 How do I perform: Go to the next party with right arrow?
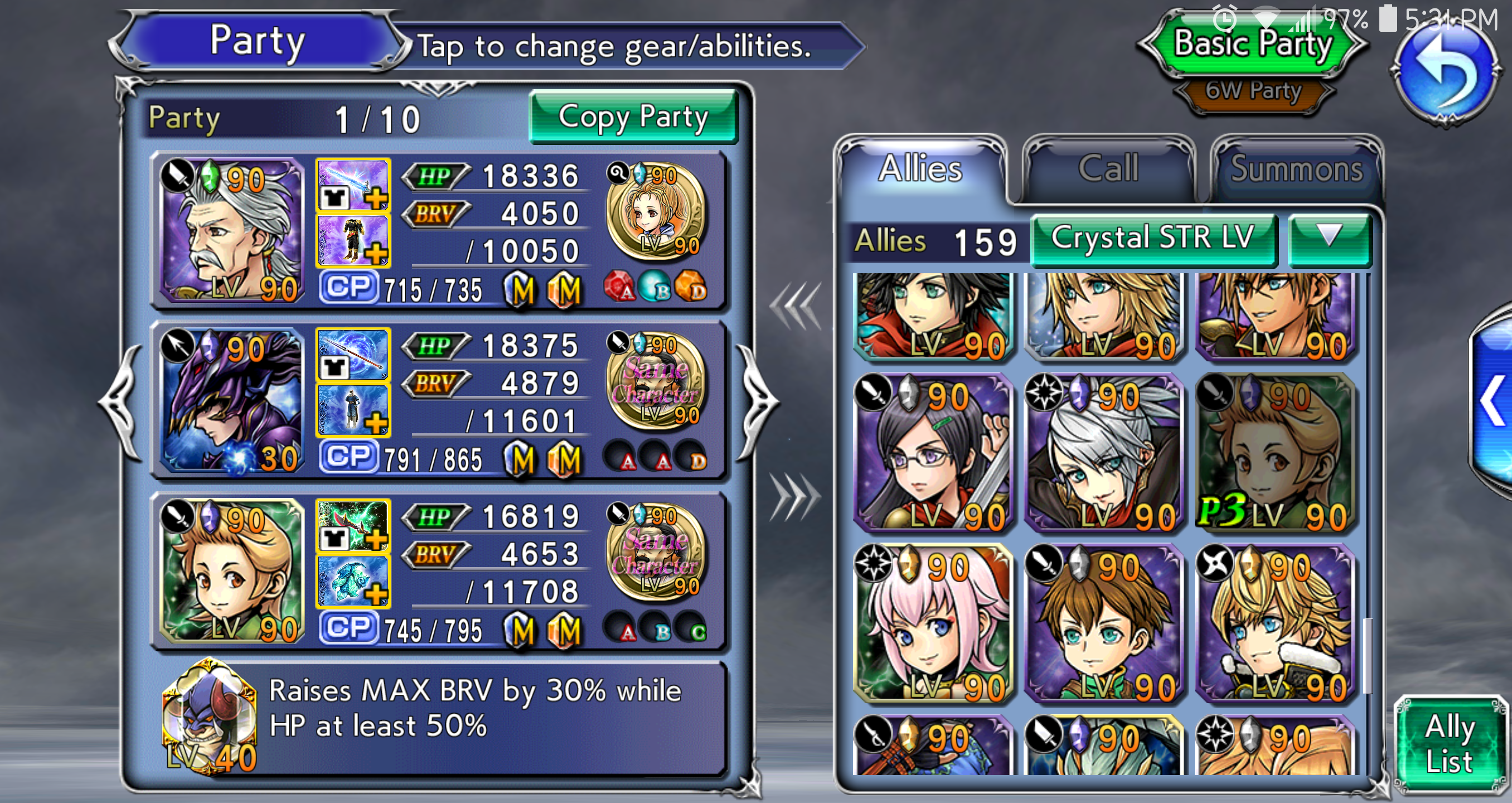(757, 403)
